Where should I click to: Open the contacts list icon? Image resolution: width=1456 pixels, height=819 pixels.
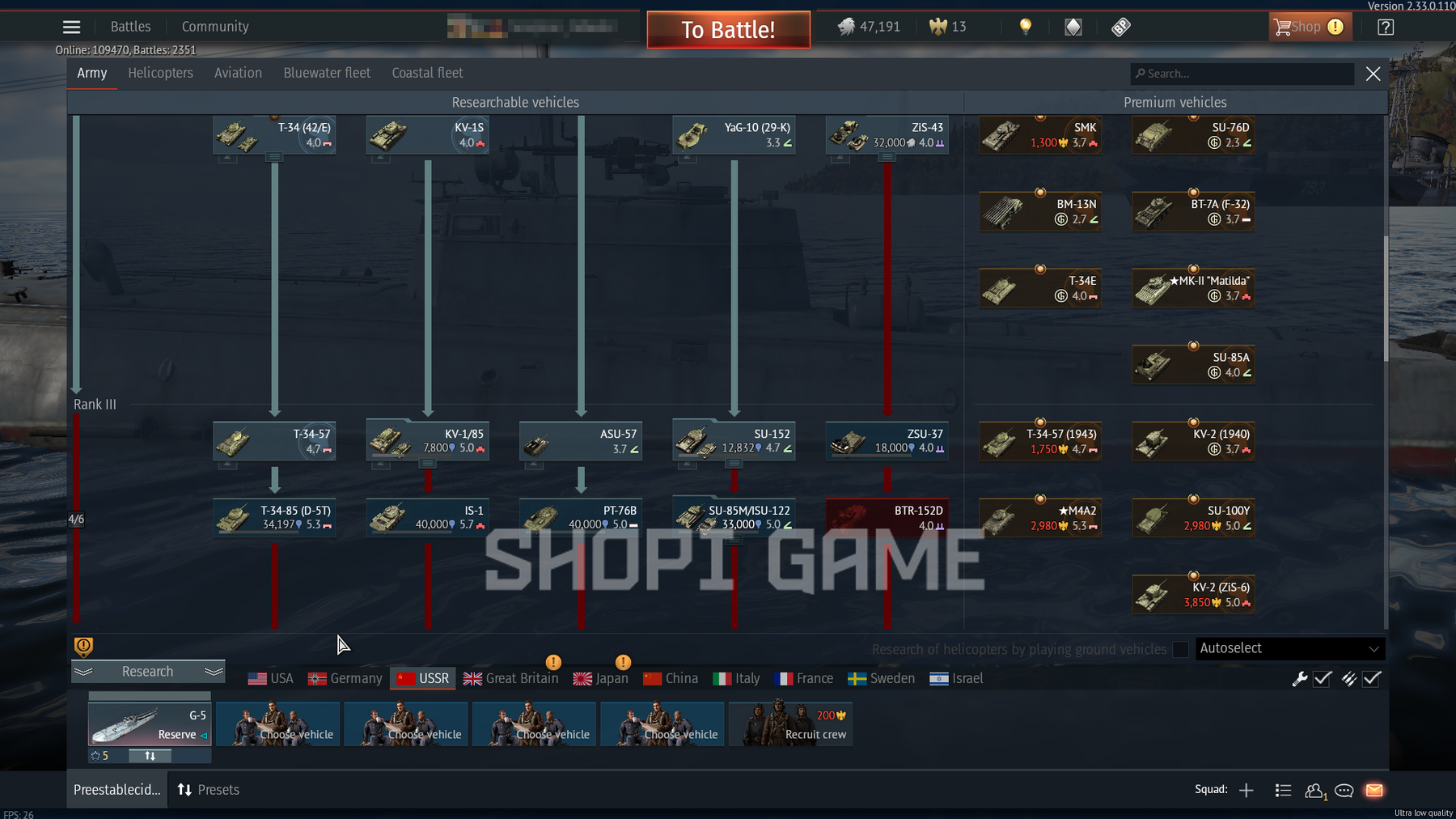[1283, 790]
